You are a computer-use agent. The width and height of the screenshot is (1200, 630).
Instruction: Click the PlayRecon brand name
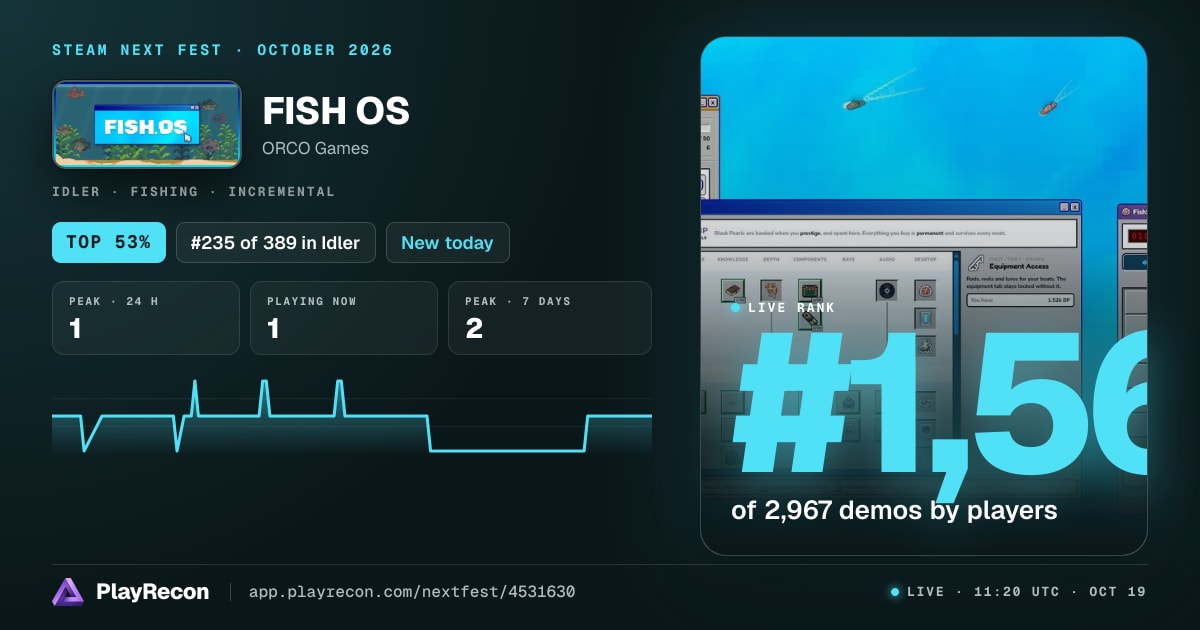pyautogui.click(x=153, y=592)
